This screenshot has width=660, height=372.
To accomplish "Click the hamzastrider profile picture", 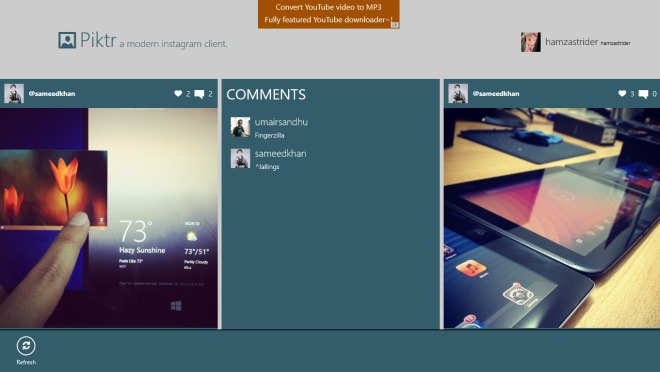I will 531,42.
